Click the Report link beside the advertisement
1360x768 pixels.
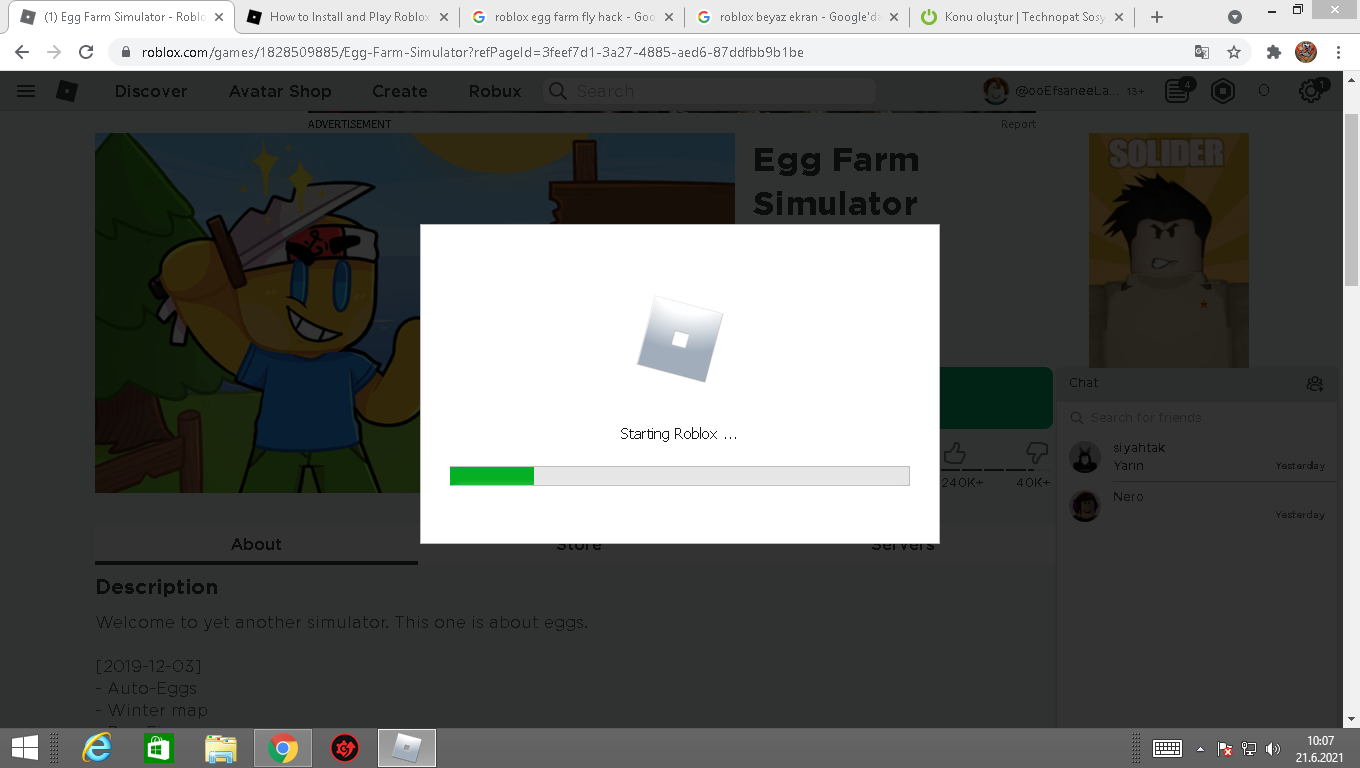(1018, 124)
